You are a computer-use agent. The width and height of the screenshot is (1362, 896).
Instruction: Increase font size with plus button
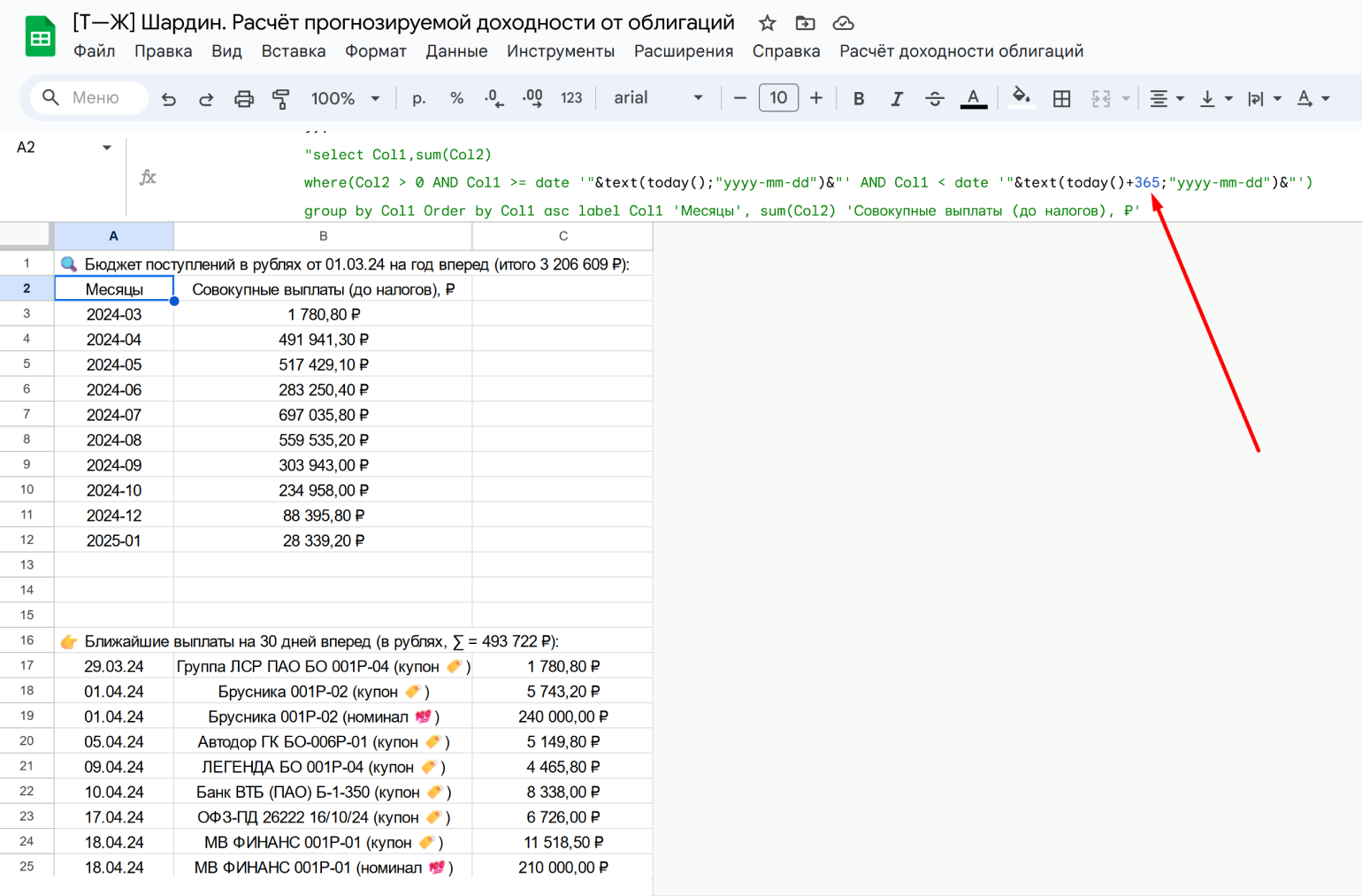pyautogui.click(x=816, y=98)
